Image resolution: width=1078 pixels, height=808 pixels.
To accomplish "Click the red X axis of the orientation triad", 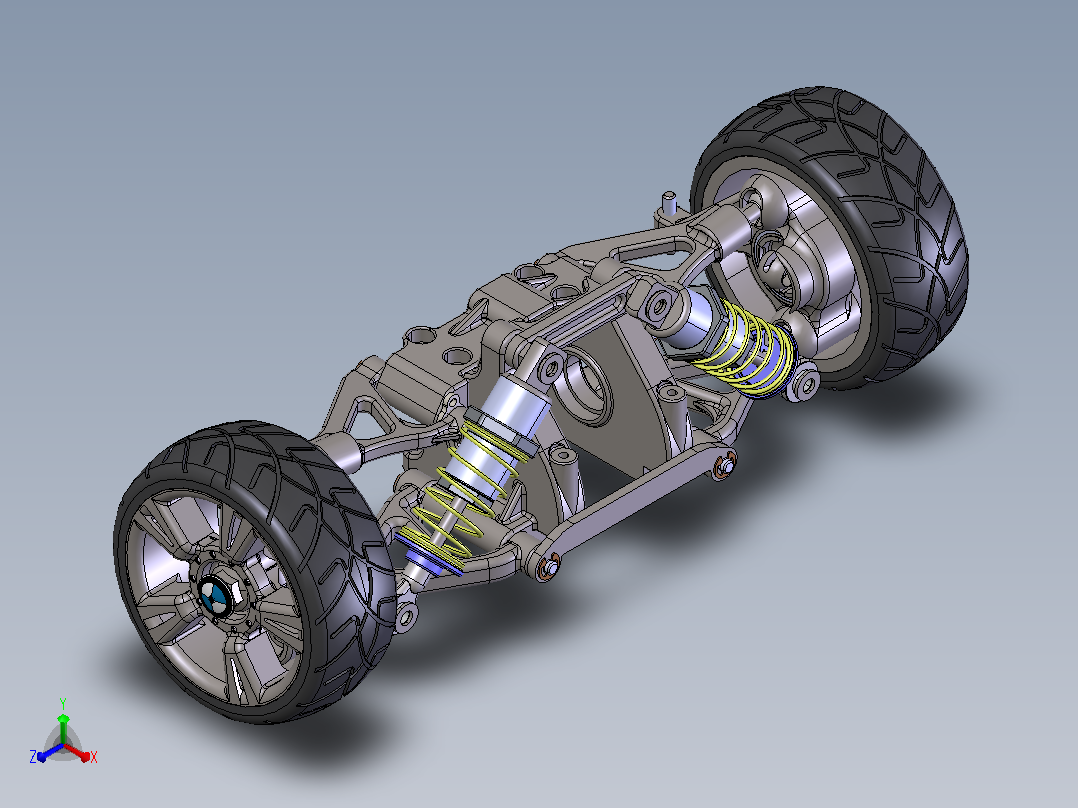I will [78, 751].
